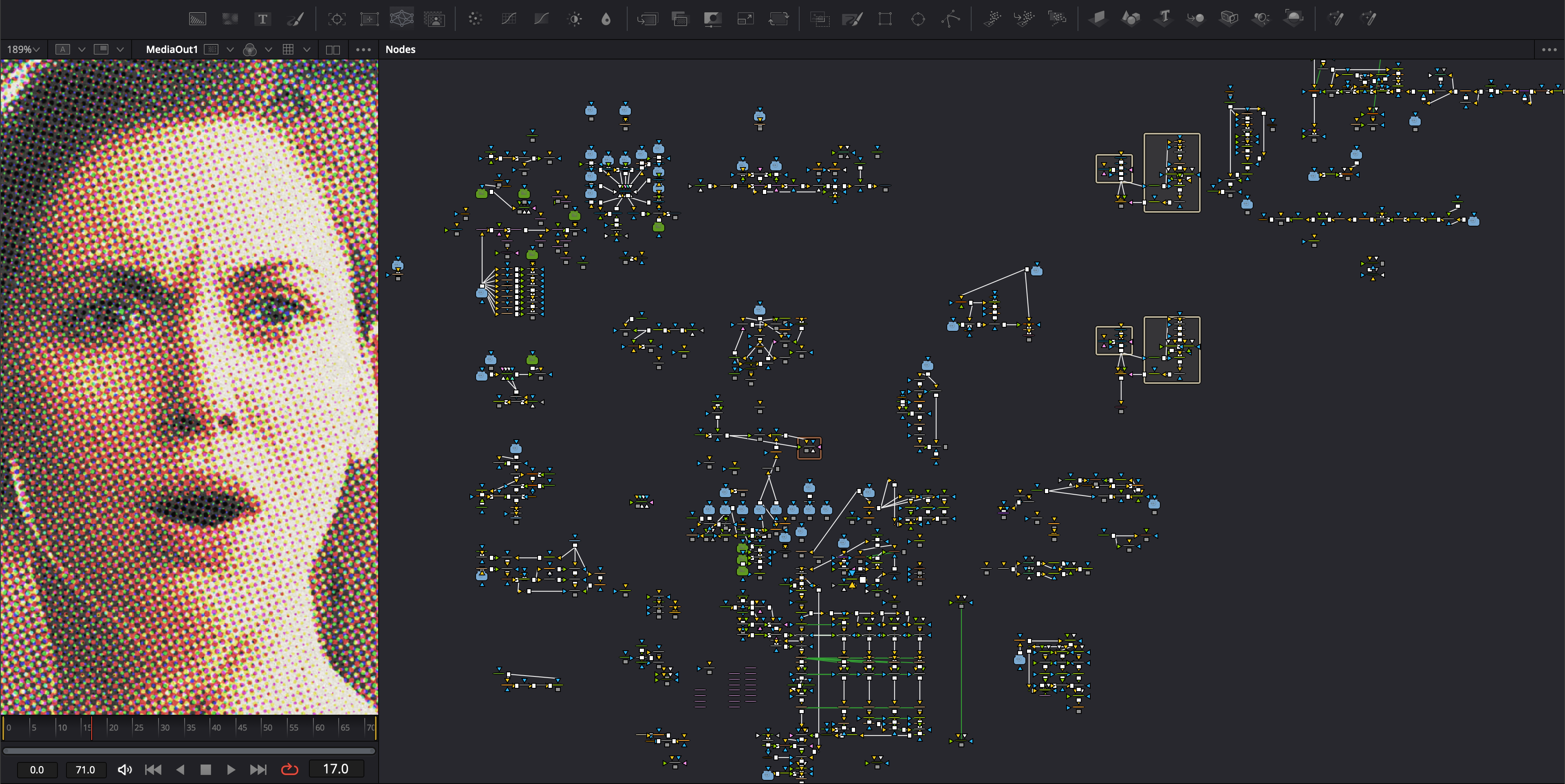Add a Text+ node from toolbar
This screenshot has width=1565, height=784.
pyautogui.click(x=262, y=19)
